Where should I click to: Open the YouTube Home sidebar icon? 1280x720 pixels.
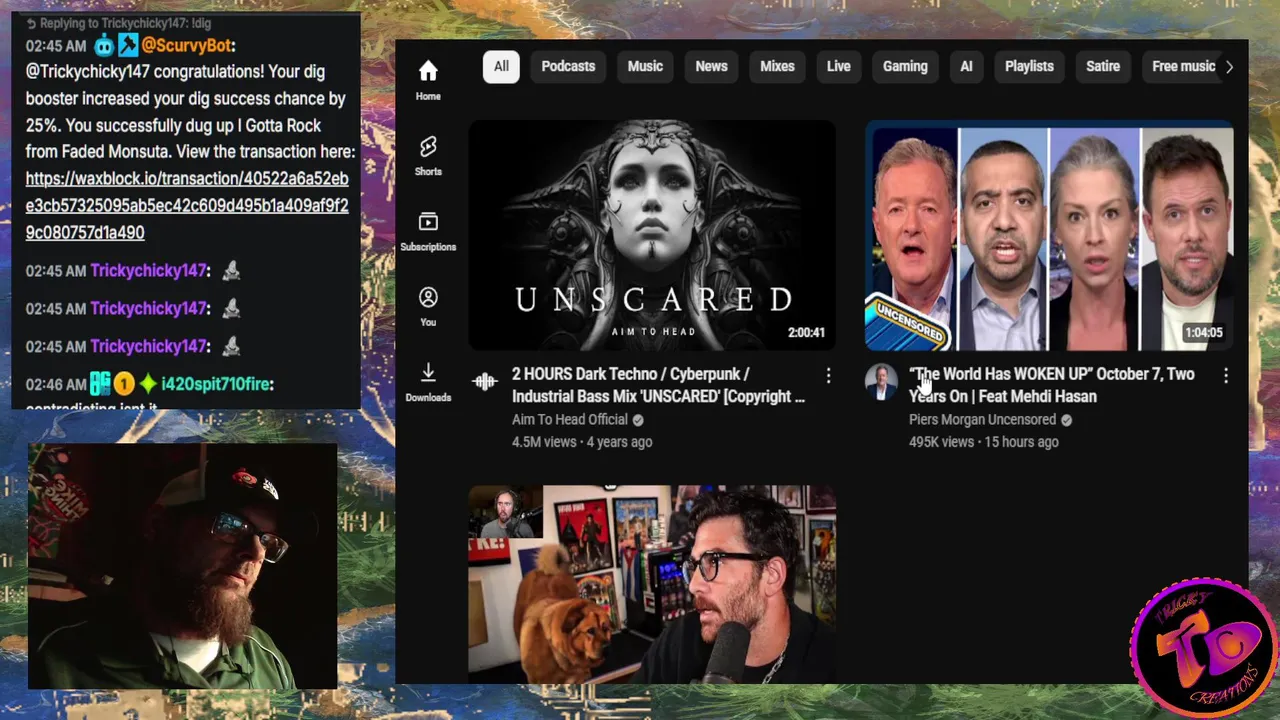tap(428, 80)
